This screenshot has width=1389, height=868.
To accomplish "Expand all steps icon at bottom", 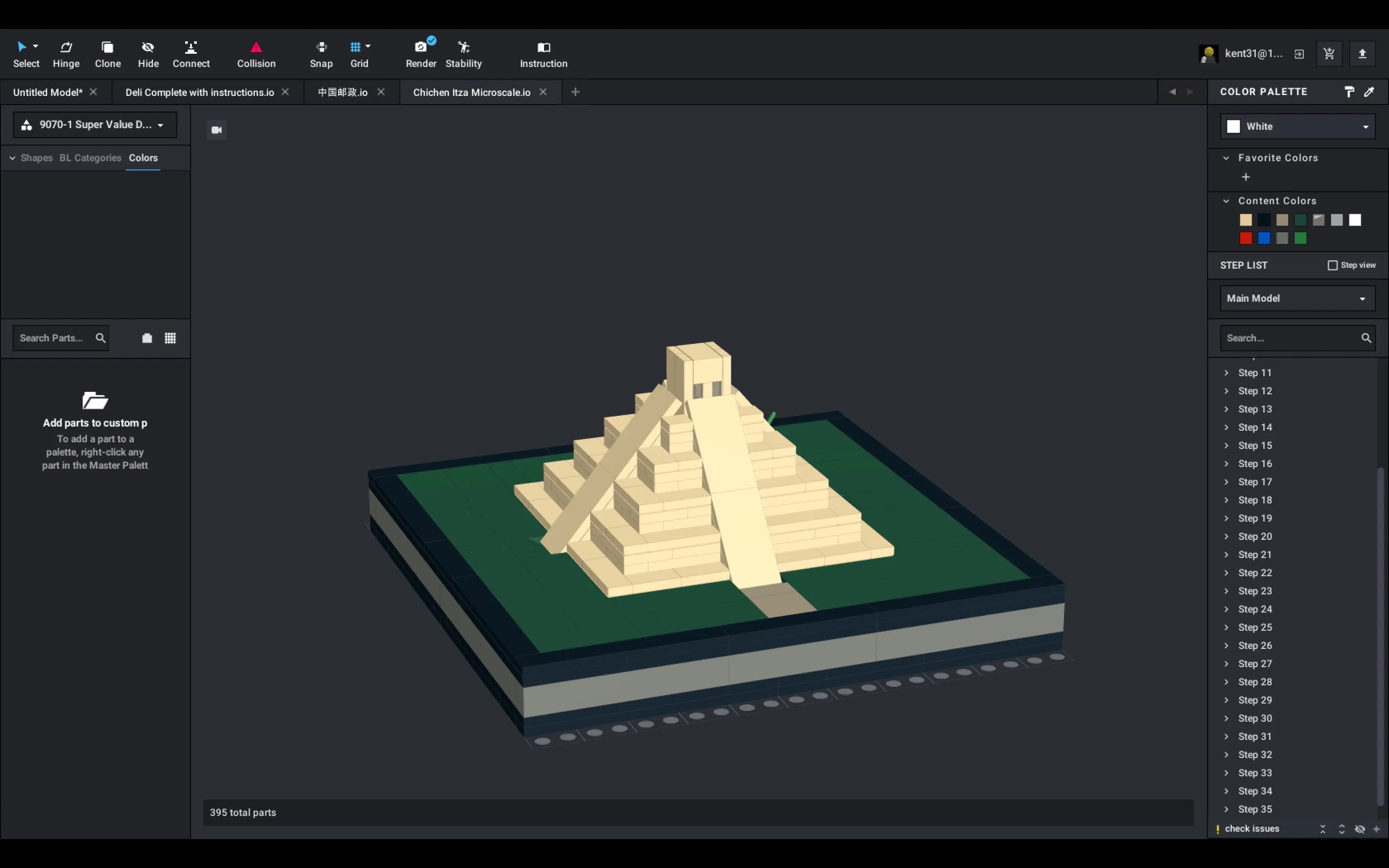I will [x=1341, y=829].
